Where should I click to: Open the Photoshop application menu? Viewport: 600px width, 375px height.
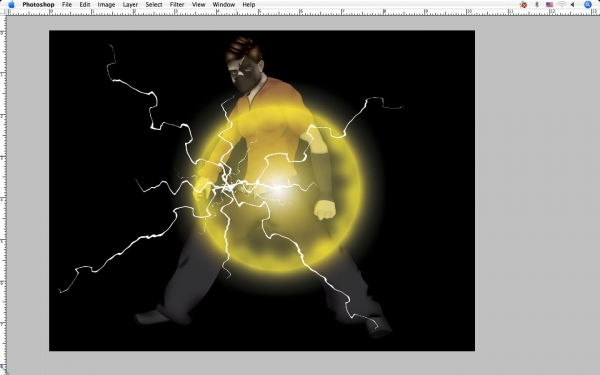(38, 5)
